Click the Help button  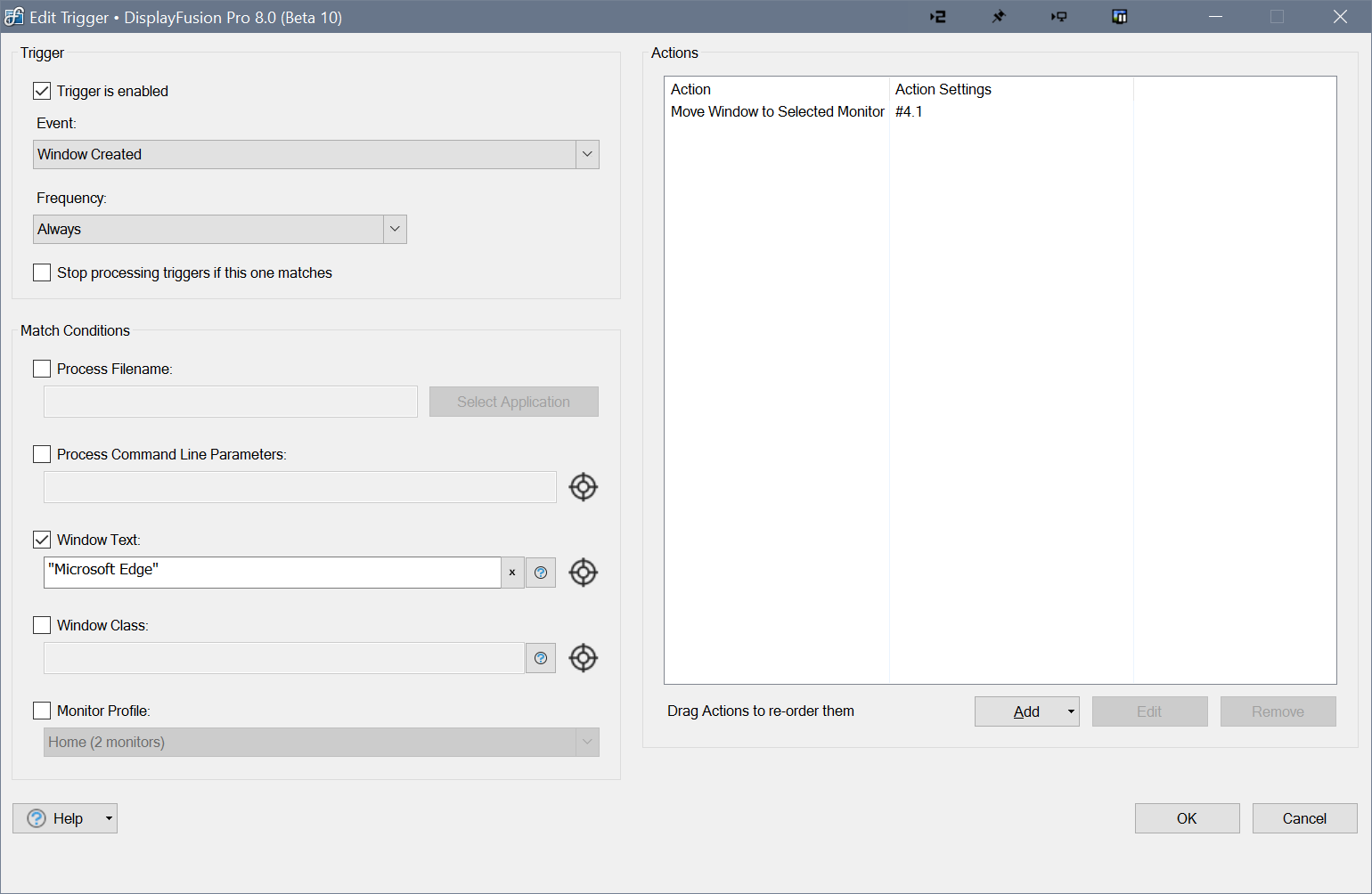click(x=56, y=818)
